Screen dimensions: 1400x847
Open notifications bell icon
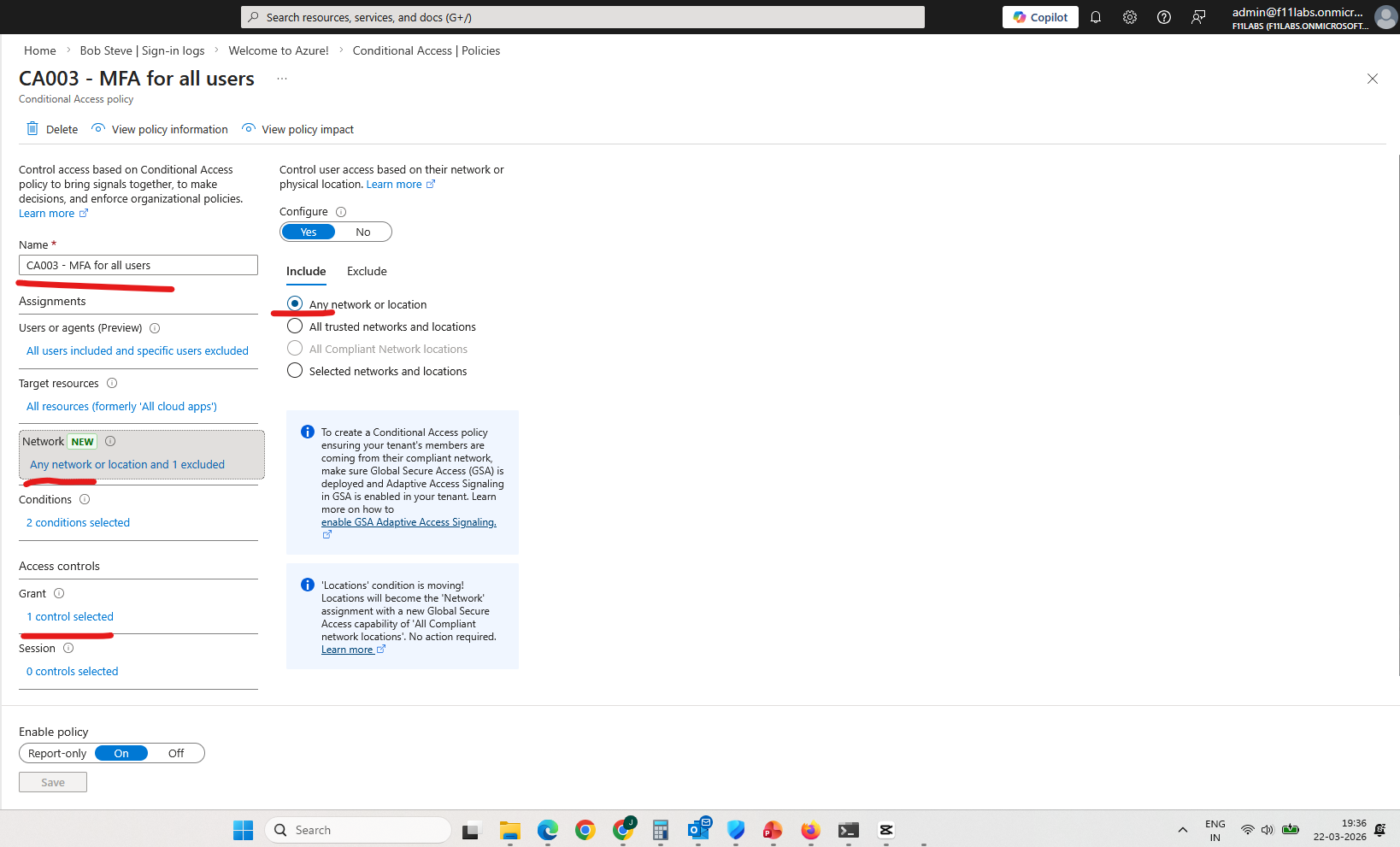click(x=1095, y=17)
